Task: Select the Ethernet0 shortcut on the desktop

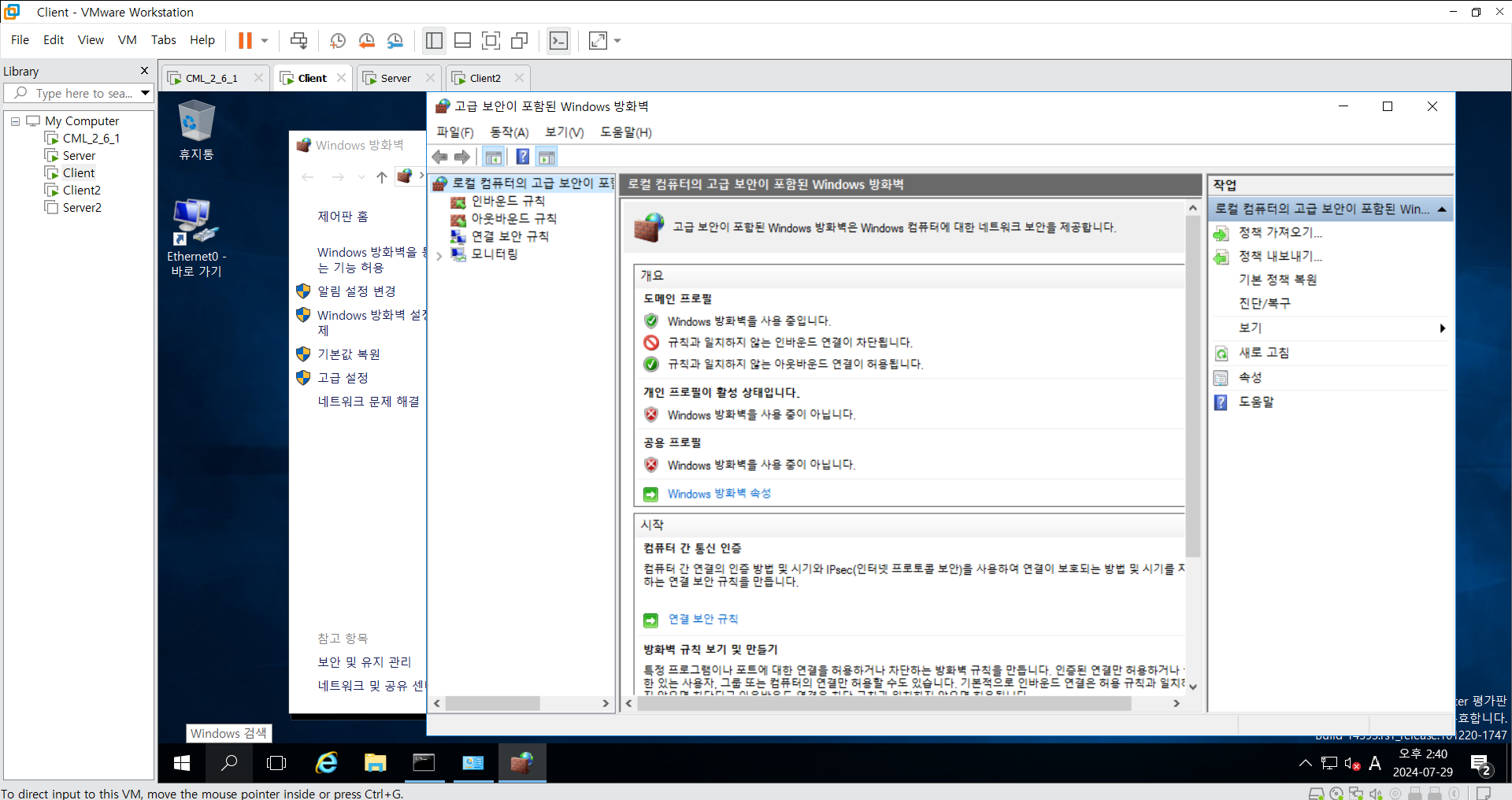Action: point(196,238)
